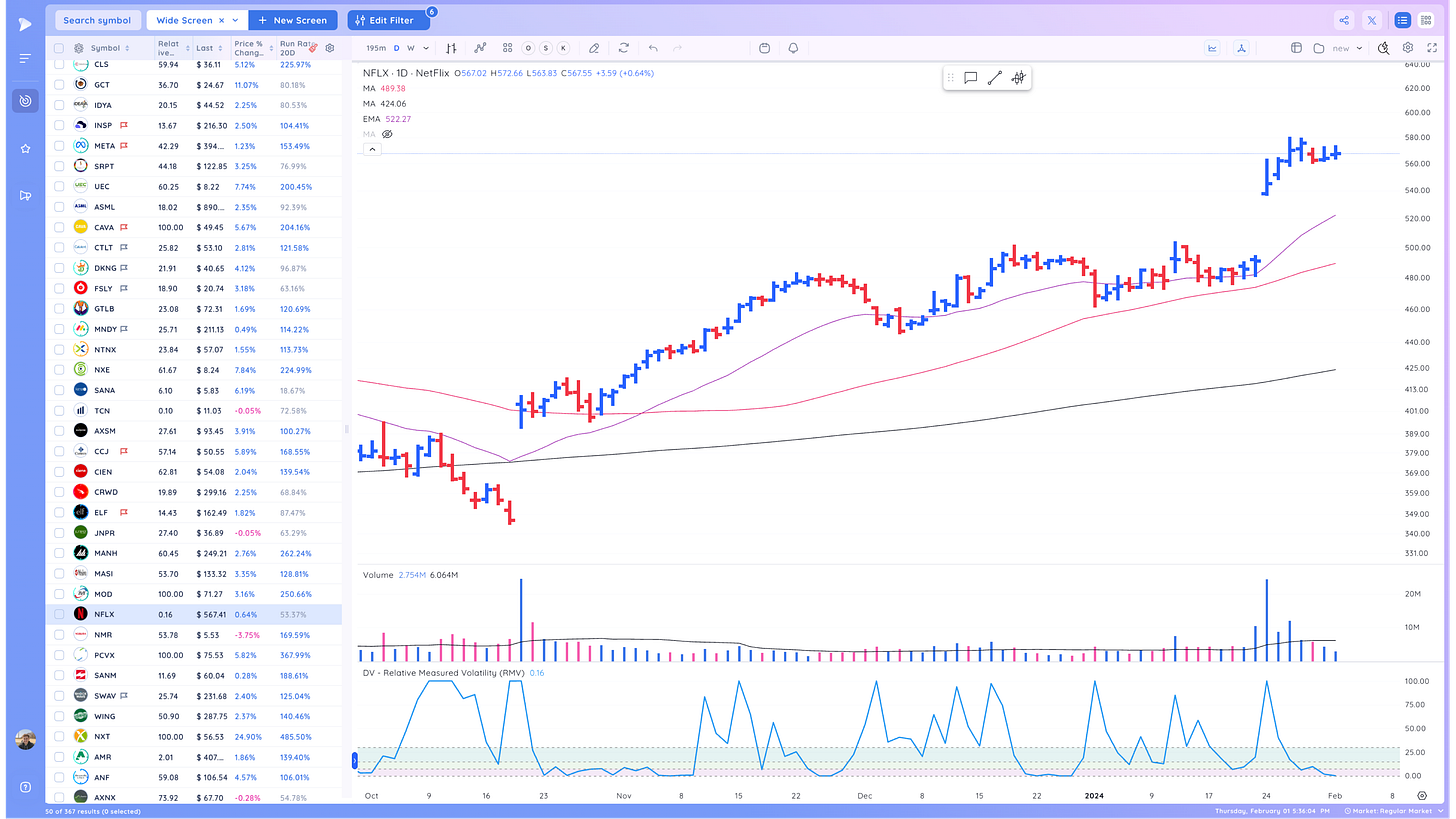Open the indicators icon in chart toolbar
The image size is (1456, 819).
coord(480,48)
